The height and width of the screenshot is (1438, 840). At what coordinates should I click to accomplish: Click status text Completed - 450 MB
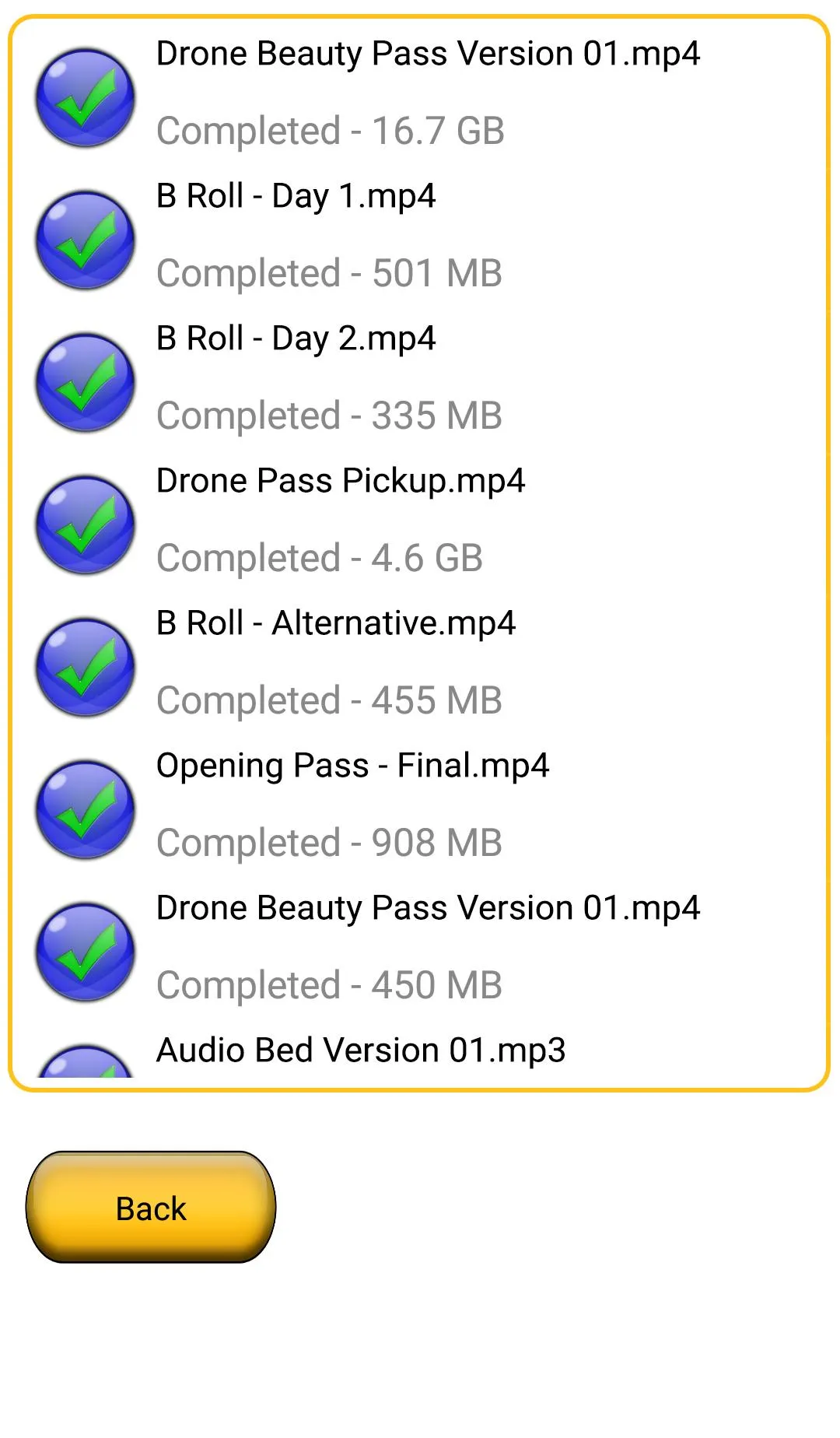tap(329, 986)
